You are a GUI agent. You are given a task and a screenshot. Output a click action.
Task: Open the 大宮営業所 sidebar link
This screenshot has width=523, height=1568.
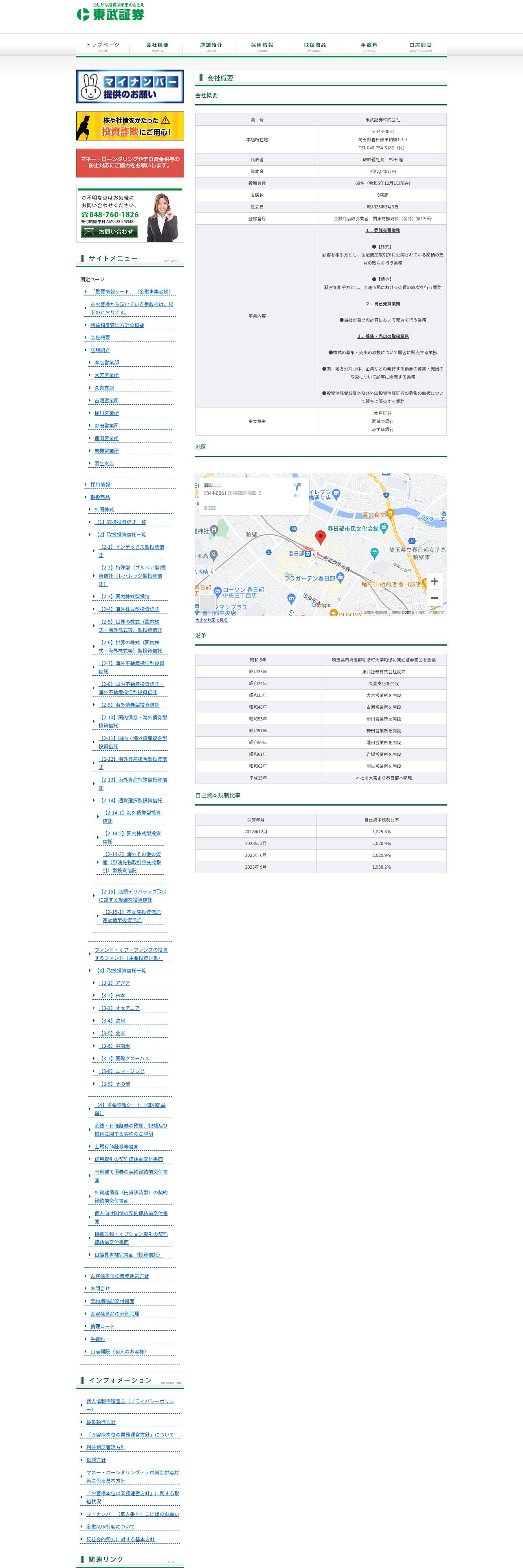click(107, 376)
